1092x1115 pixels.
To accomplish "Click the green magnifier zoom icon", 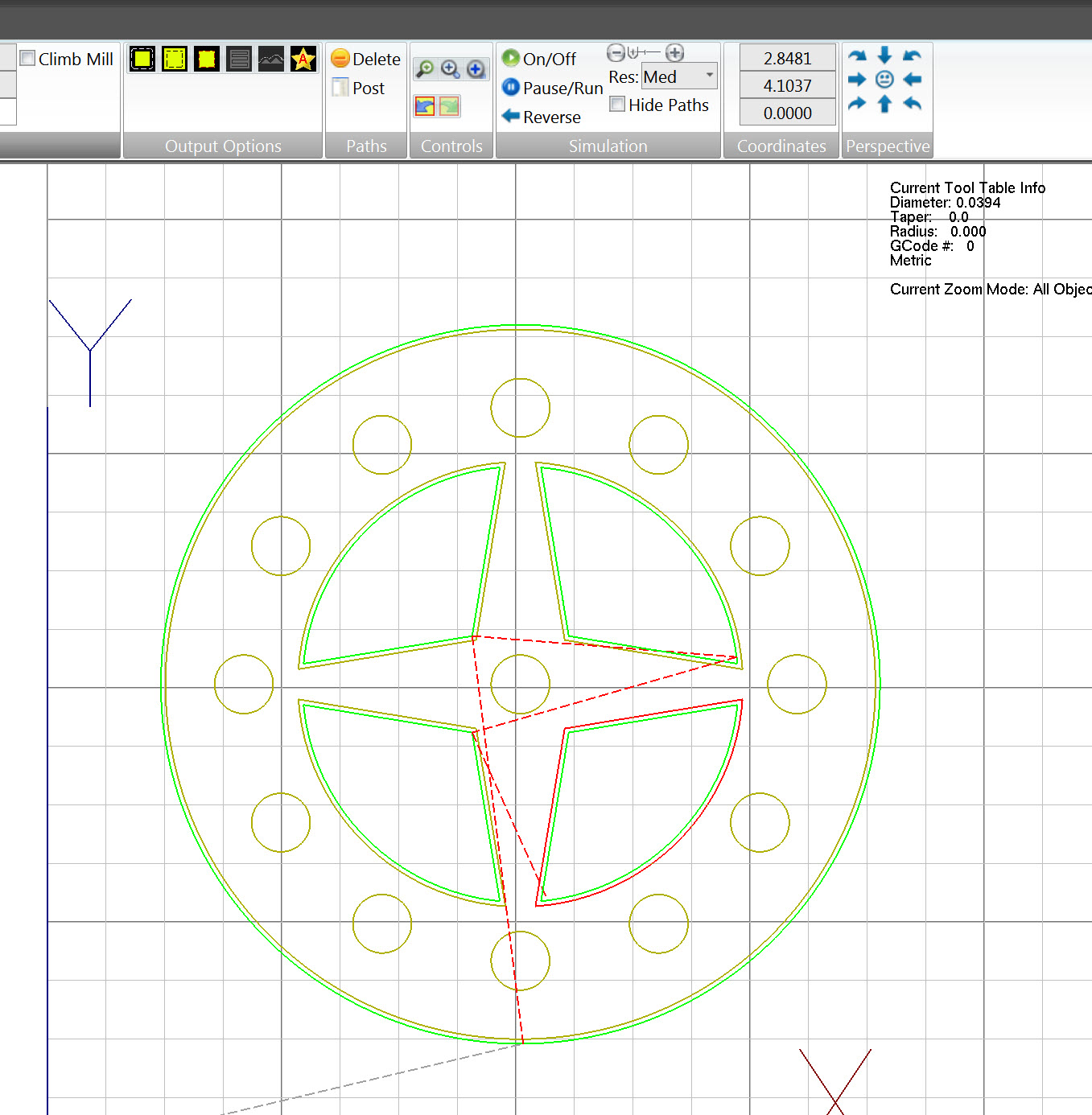I will (x=424, y=69).
